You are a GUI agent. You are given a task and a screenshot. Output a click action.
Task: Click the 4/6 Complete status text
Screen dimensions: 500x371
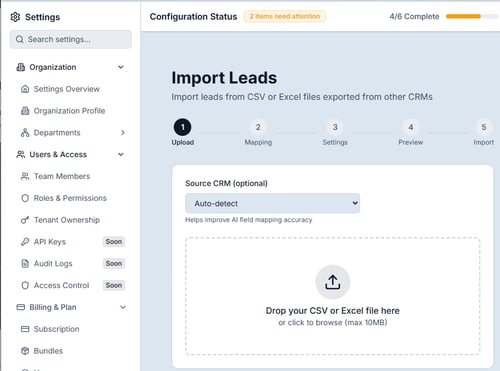point(414,17)
